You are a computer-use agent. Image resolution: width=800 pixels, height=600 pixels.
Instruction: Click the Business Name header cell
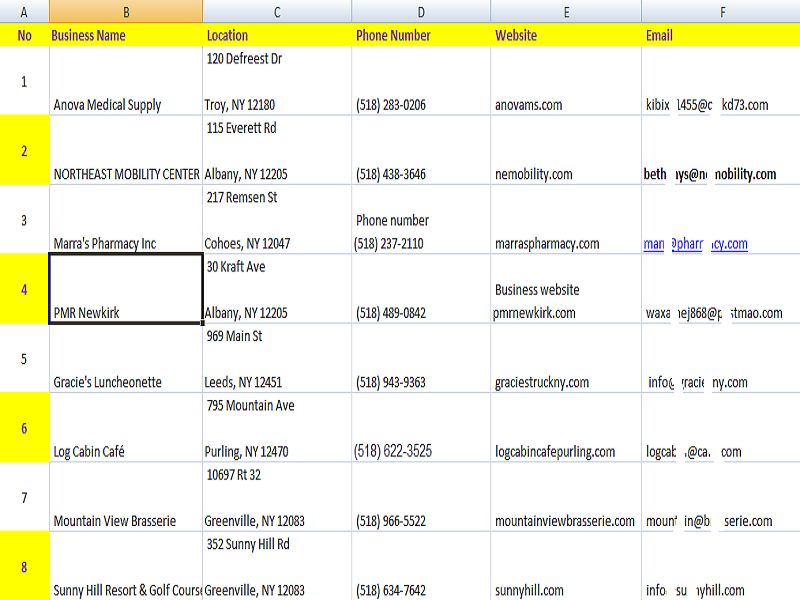[x=123, y=35]
